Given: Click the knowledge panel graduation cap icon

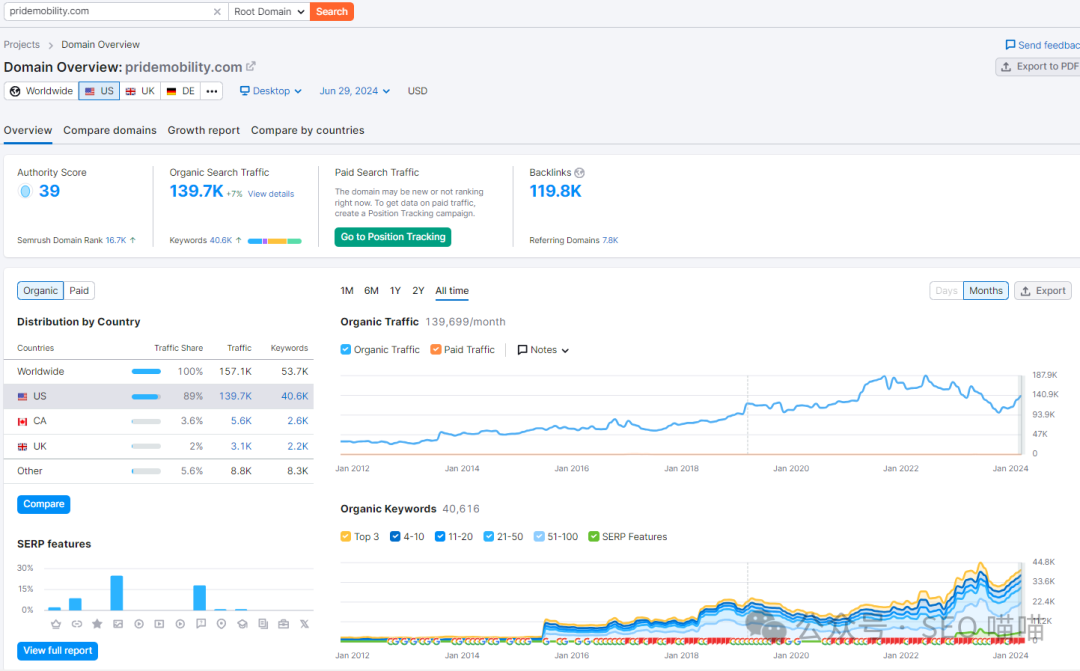Looking at the screenshot, I should [x=242, y=624].
